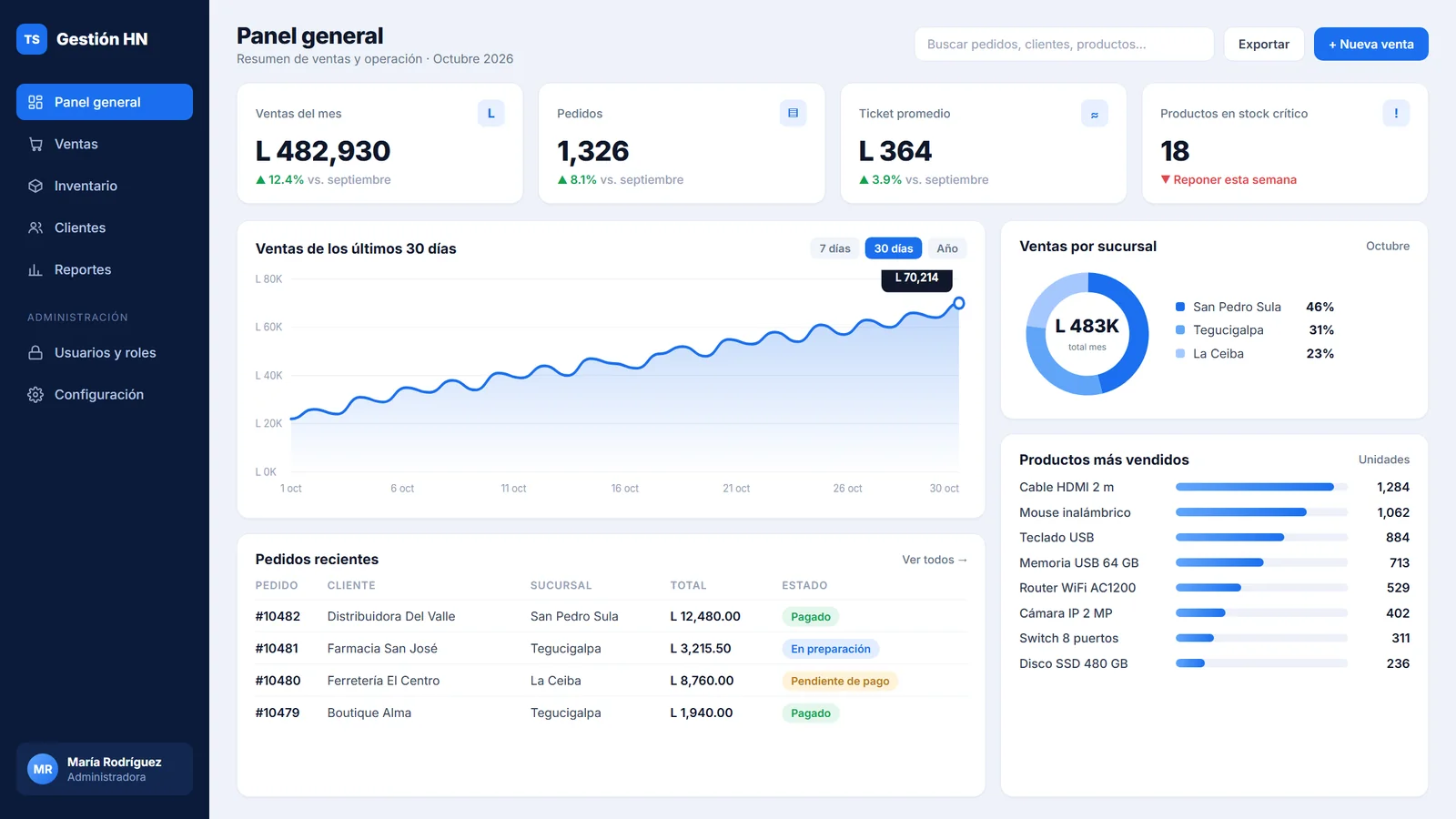
Task: Click the alert icon on stock crítico card
Action: pyautogui.click(x=1396, y=114)
